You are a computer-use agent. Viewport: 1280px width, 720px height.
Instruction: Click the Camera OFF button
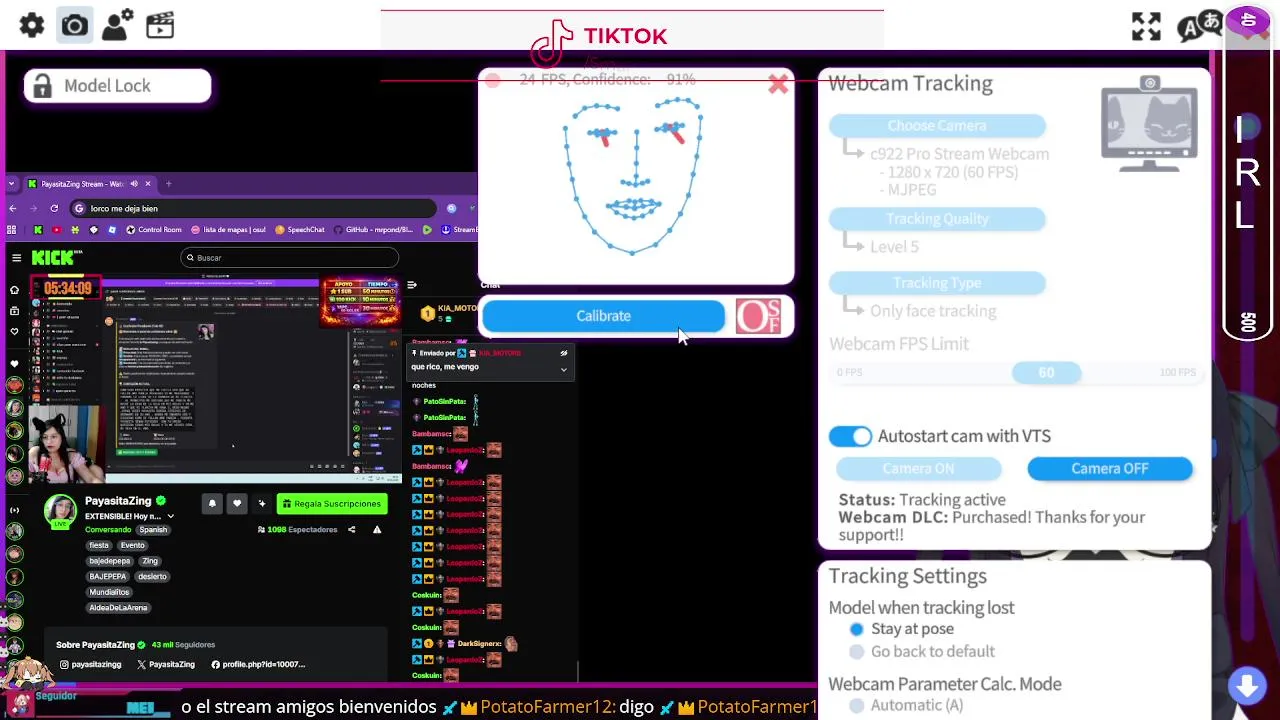click(x=1110, y=469)
